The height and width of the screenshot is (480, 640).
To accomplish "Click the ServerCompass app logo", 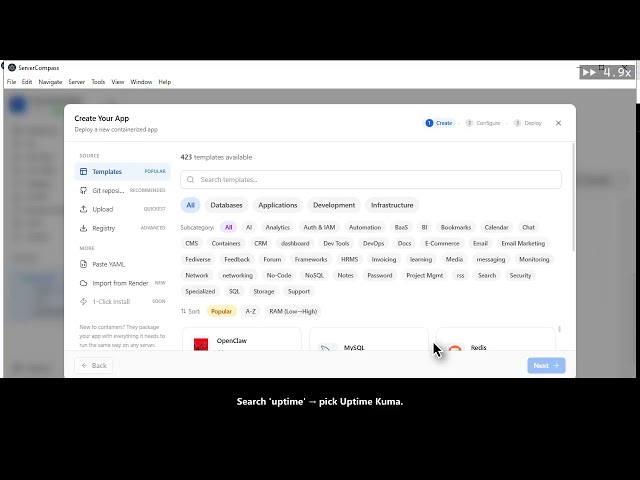I will pos(12,68).
